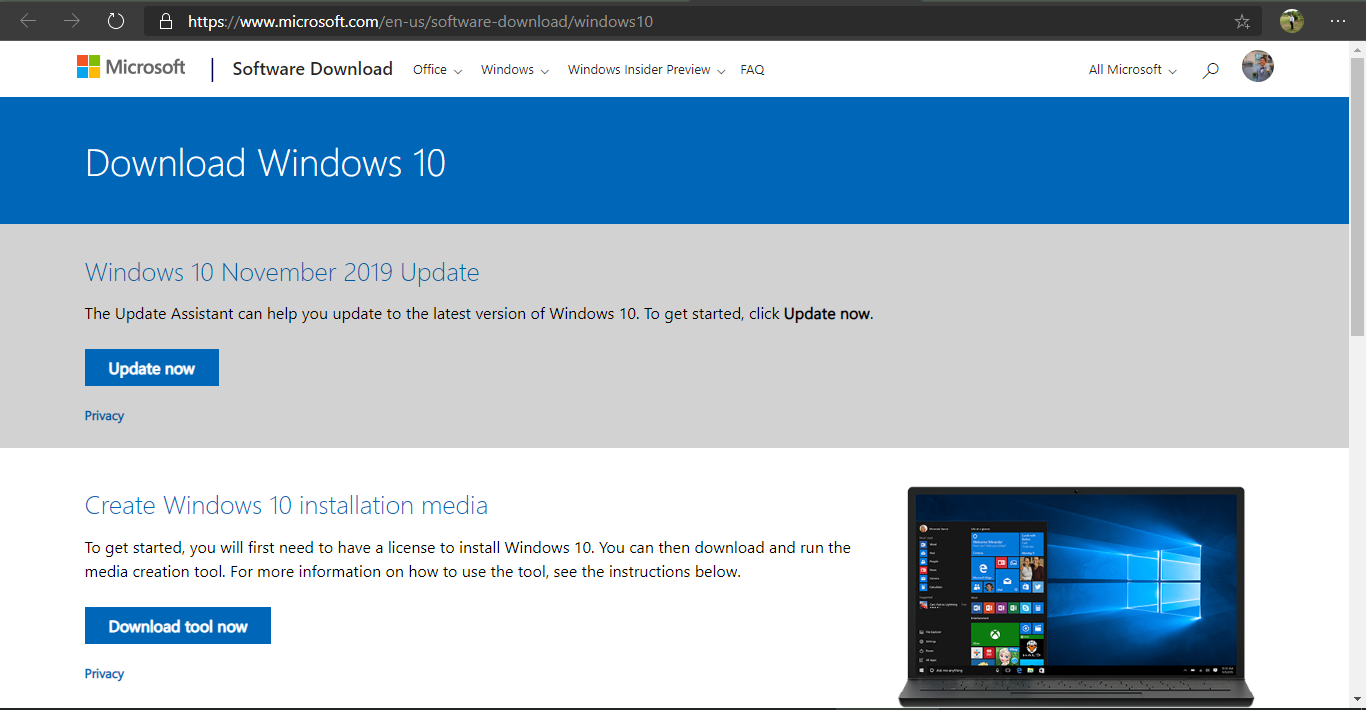The height and width of the screenshot is (710, 1366).
Task: Expand the Windows Insider Preview dropdown
Action: click(x=646, y=70)
